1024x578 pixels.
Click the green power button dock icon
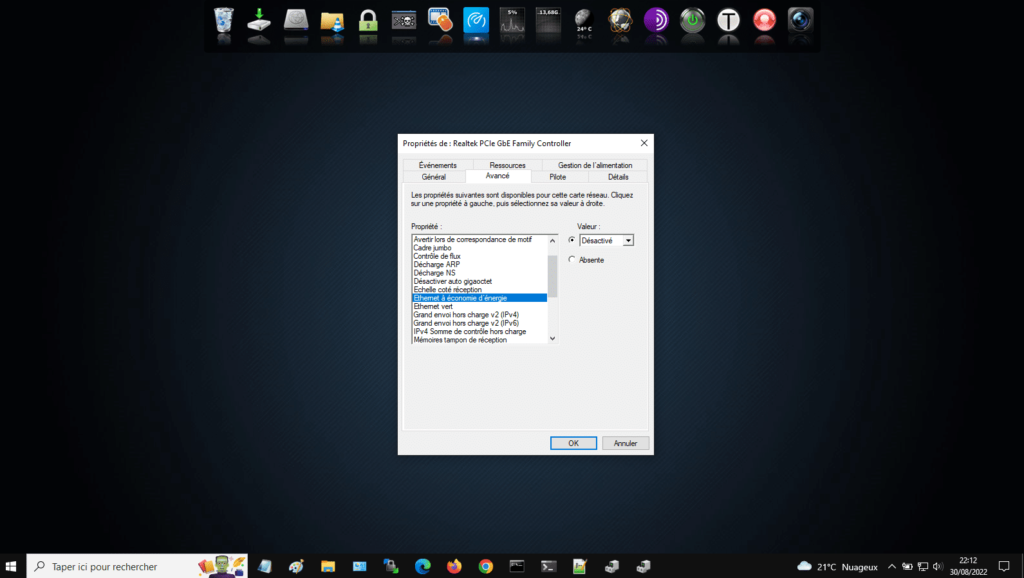[692, 21]
